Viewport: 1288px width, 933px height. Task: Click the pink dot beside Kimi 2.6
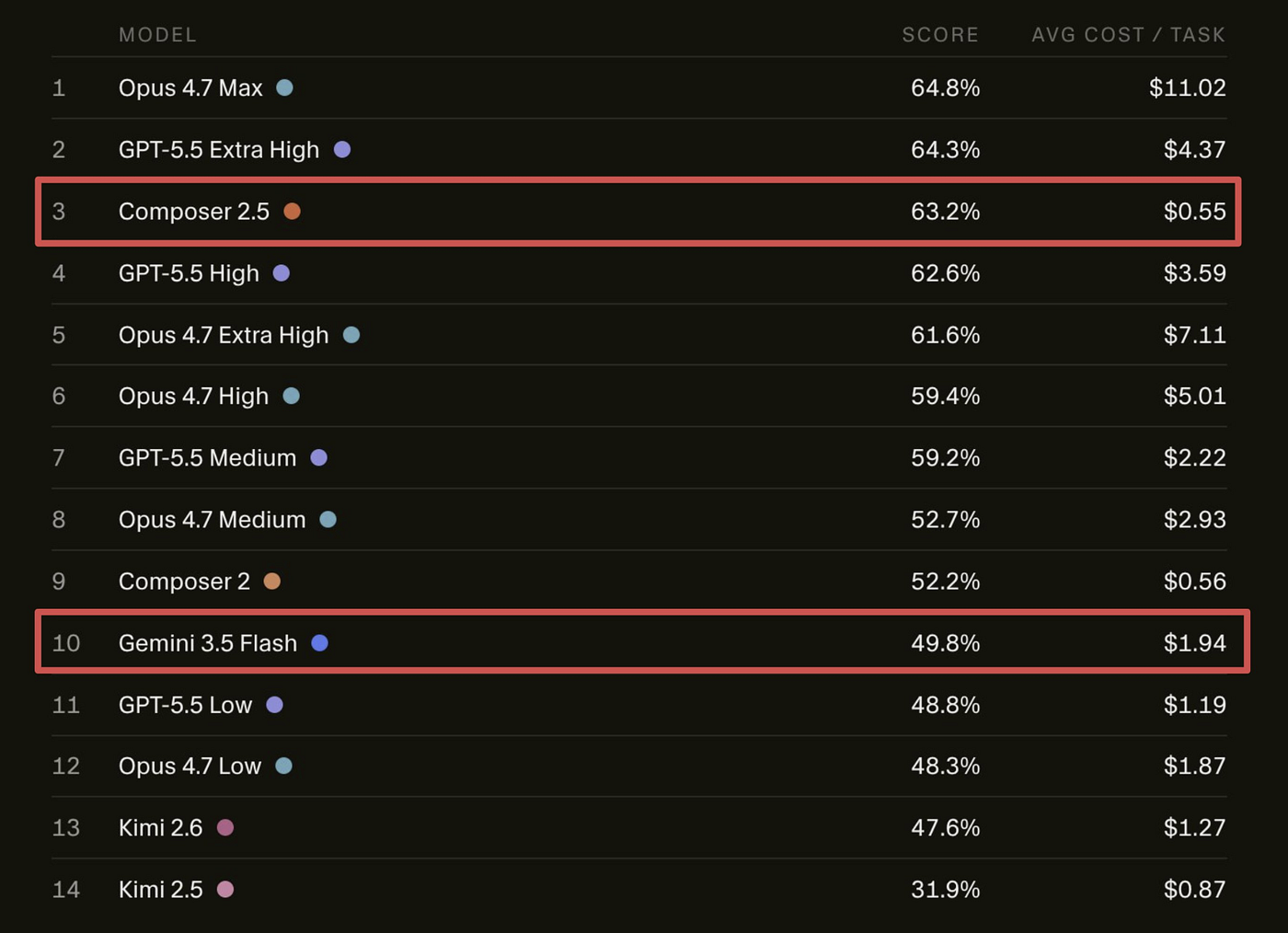[225, 828]
